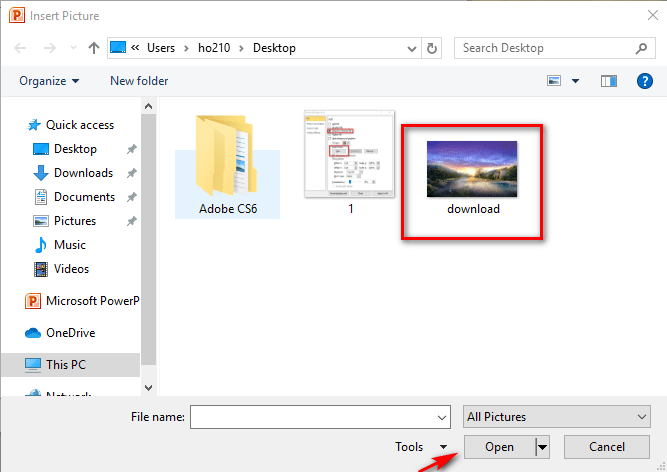Click the refresh icon in address bar
Image resolution: width=667 pixels, height=472 pixels.
click(x=432, y=48)
